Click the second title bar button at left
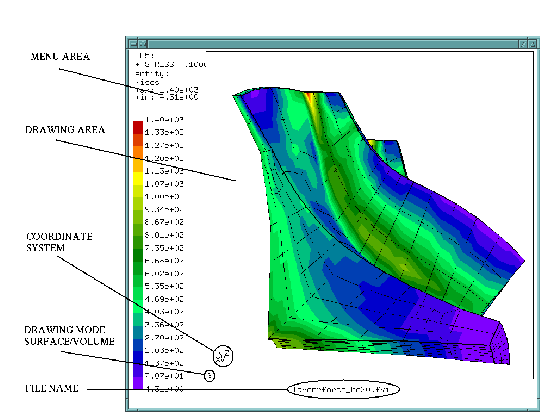This screenshot has height=417, width=543. tap(143, 44)
